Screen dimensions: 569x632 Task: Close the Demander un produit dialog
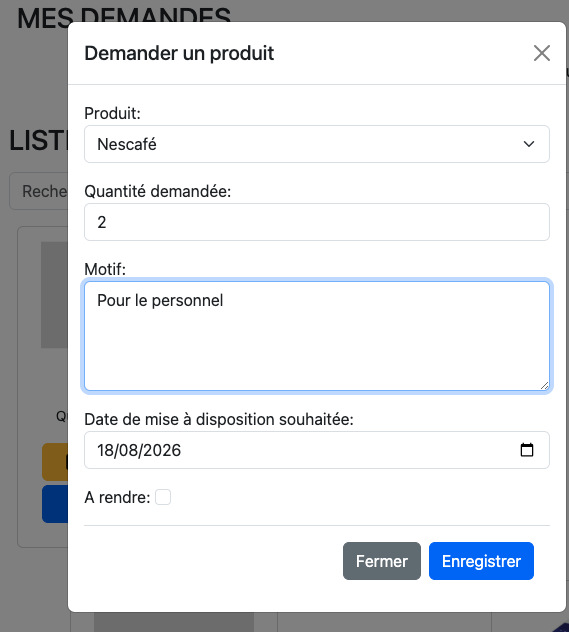pos(542,53)
